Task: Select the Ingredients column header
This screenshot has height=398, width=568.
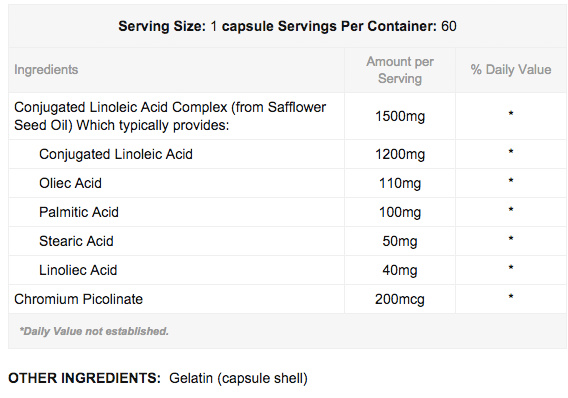Action: [x=46, y=70]
